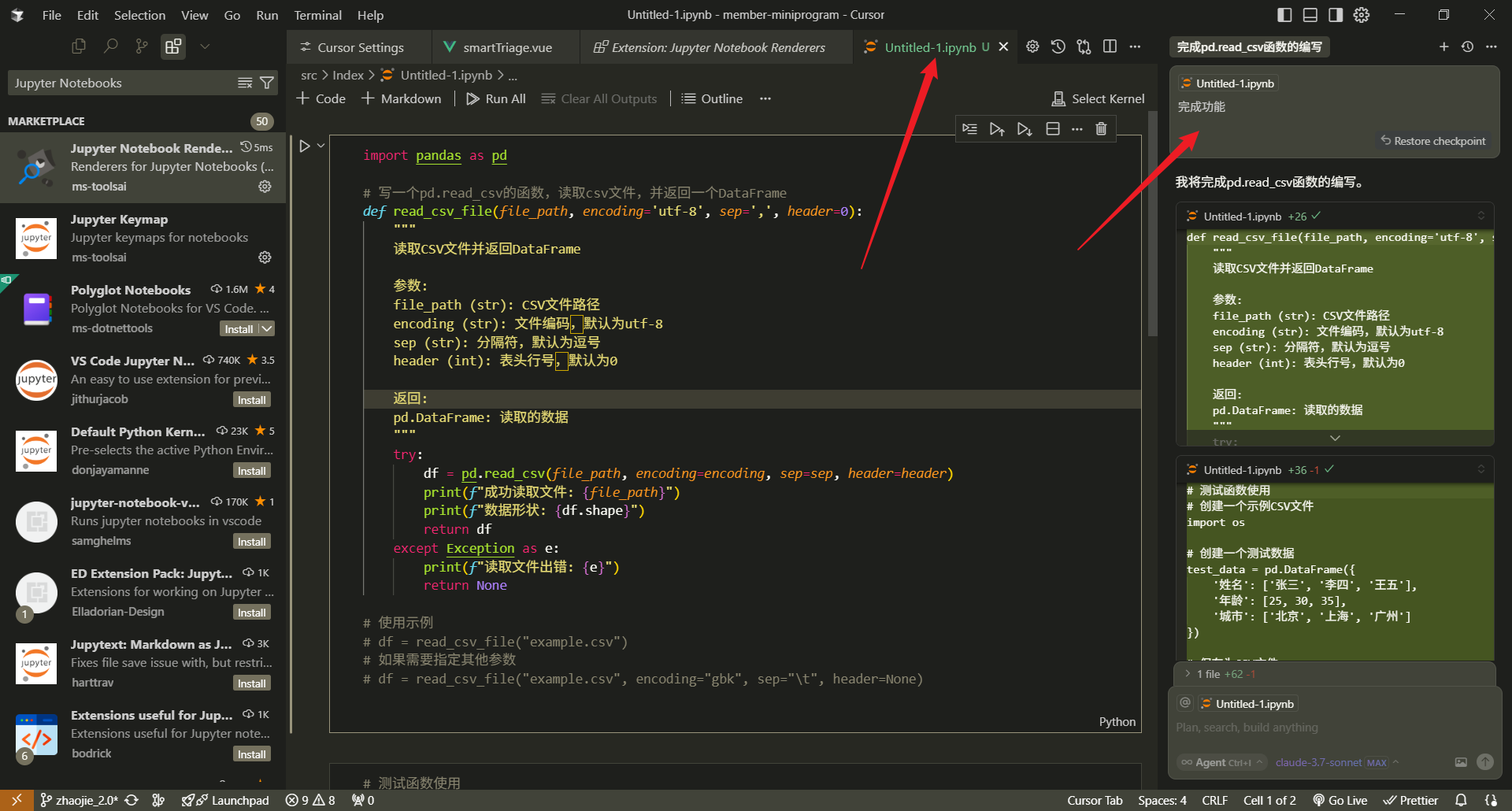Open the Polyglot Notebooks install options dropdown
This screenshot has width=1512, height=811.
click(x=267, y=329)
